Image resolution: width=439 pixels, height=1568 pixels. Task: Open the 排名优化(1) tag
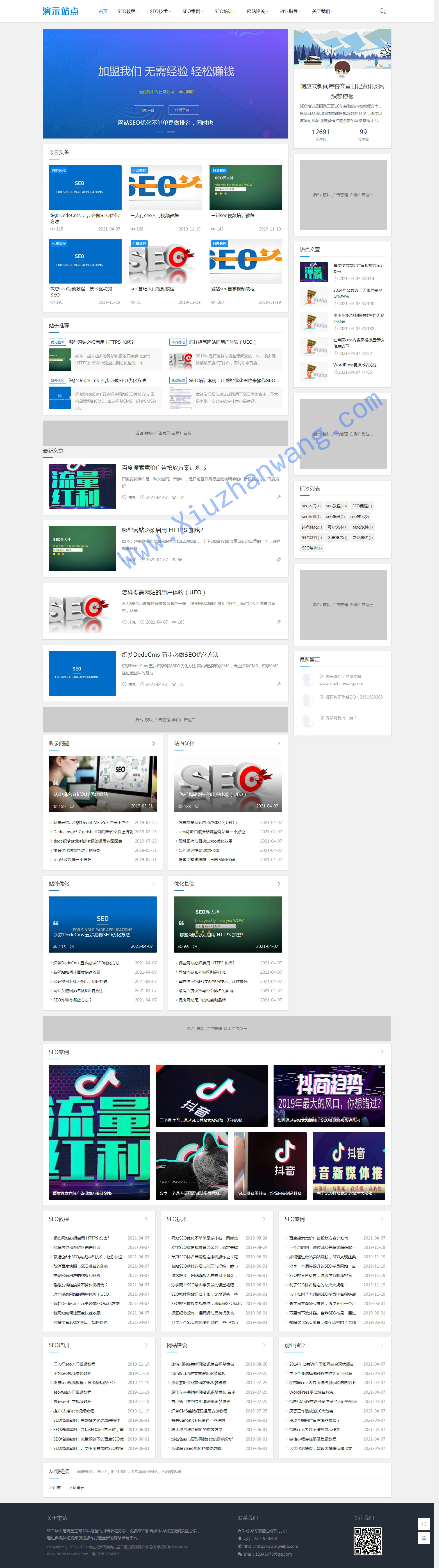click(312, 527)
